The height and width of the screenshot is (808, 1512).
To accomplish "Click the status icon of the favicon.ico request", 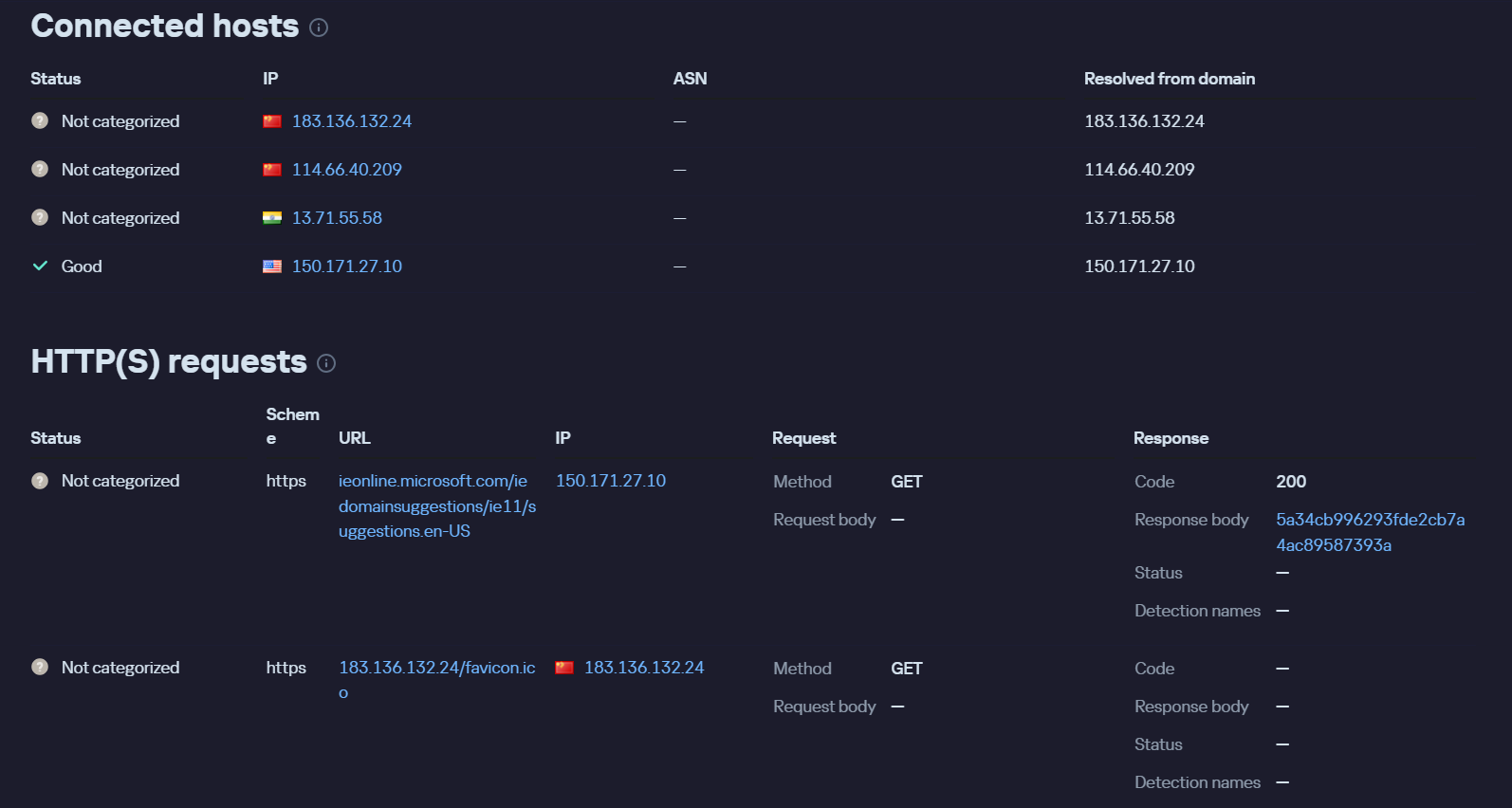I will click(40, 667).
